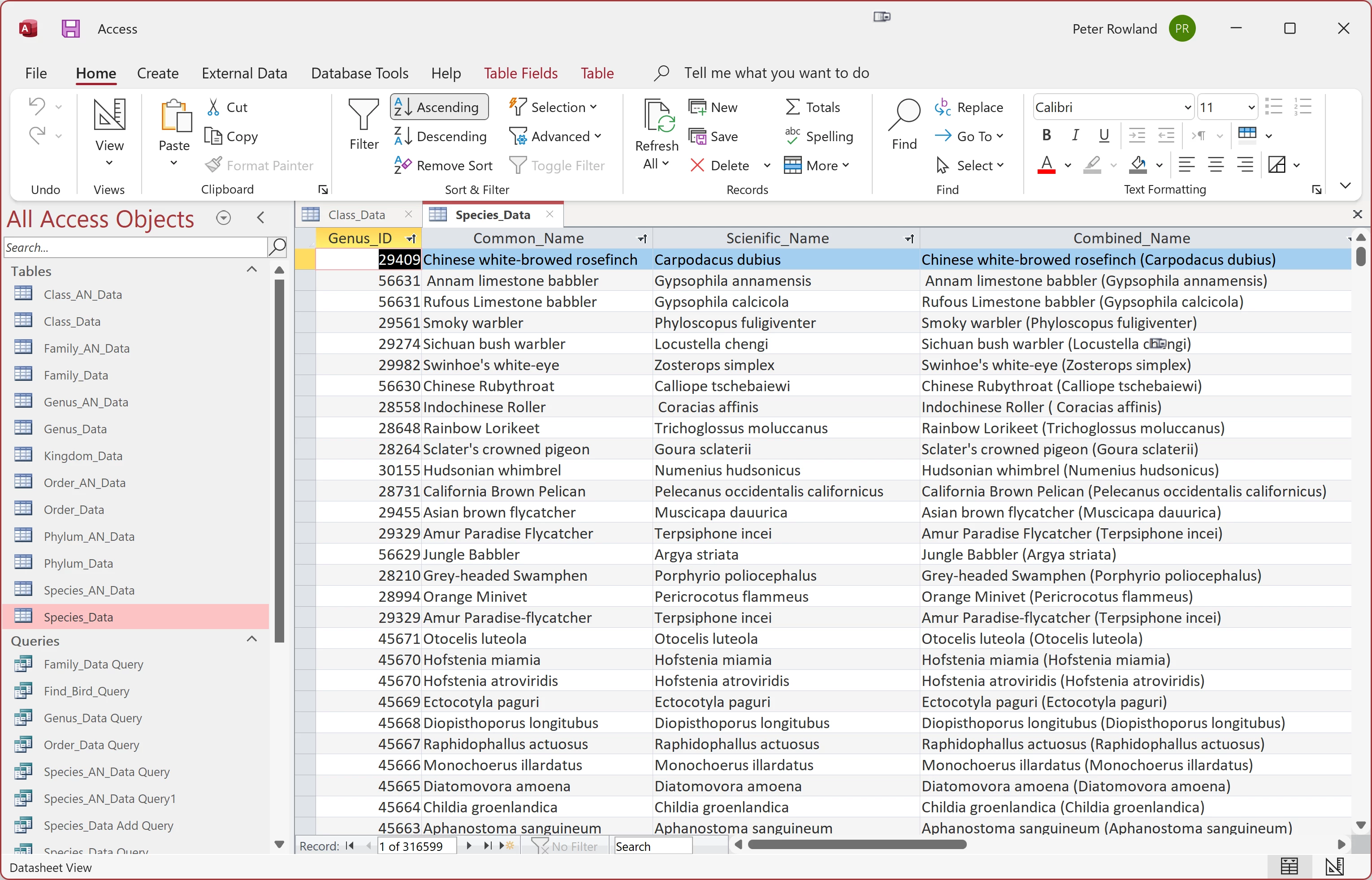The width and height of the screenshot is (1372, 880).
Task: Toggle Underline text formatting
Action: point(1104,135)
